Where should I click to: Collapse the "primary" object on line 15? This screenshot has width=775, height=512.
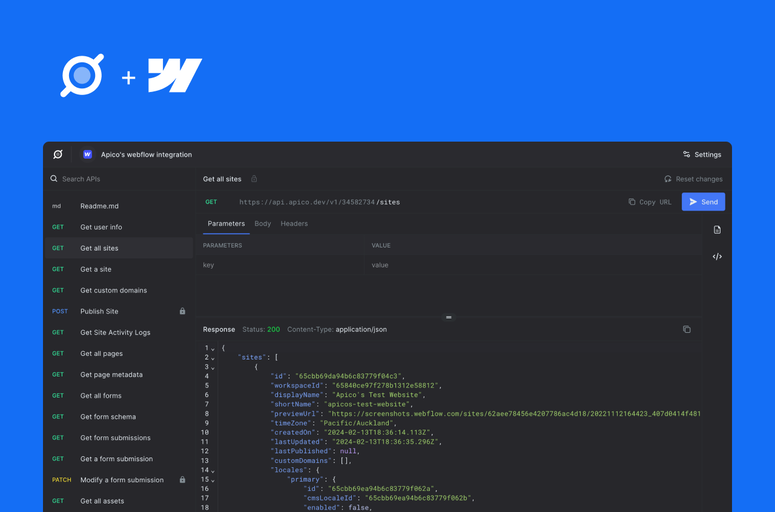(x=213, y=480)
